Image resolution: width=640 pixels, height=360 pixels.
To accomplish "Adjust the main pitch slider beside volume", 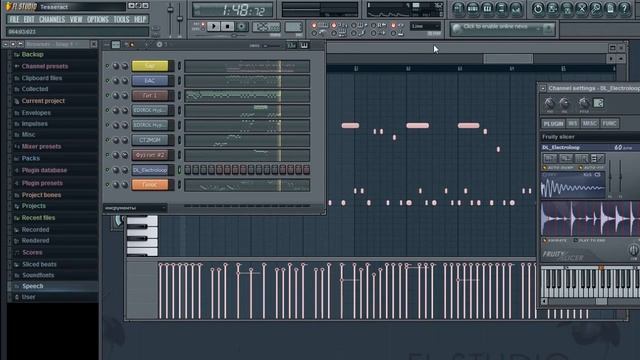I will (x=180, y=18).
